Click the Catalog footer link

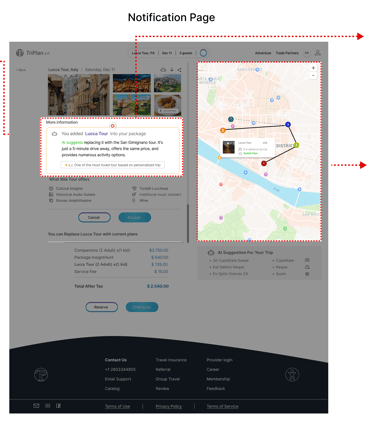click(112, 389)
